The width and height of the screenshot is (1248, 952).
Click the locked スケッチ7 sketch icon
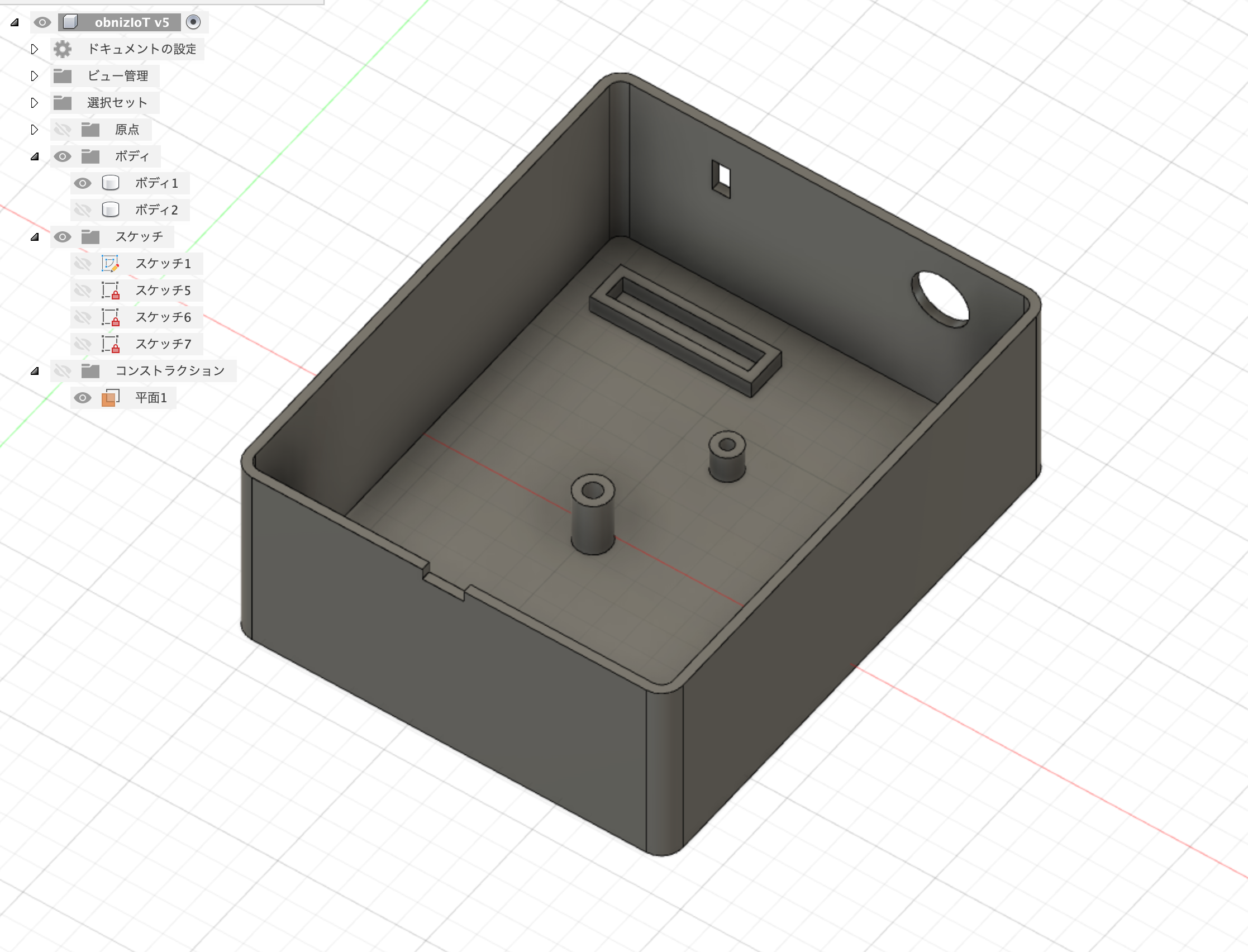[110, 344]
